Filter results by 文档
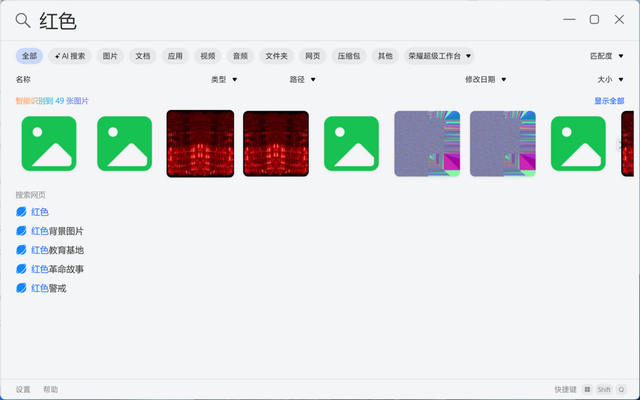 pos(143,56)
